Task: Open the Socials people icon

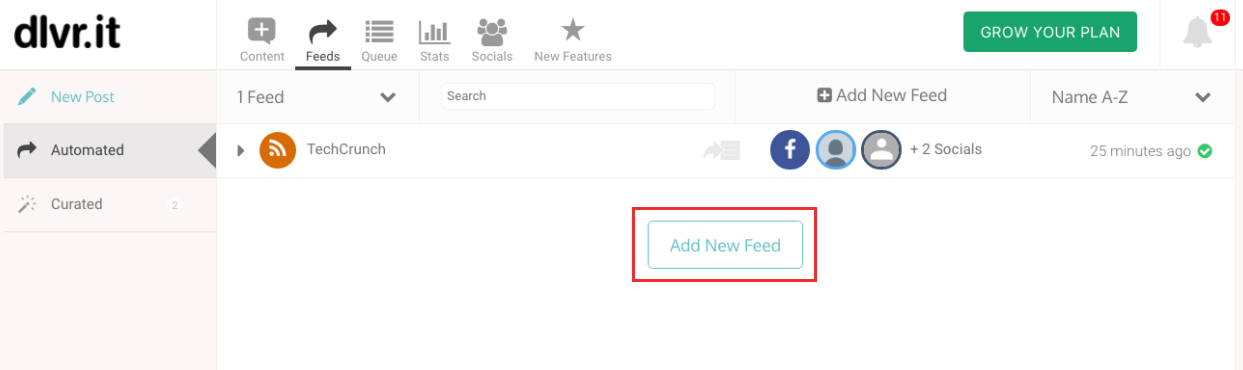Action: coord(492,31)
